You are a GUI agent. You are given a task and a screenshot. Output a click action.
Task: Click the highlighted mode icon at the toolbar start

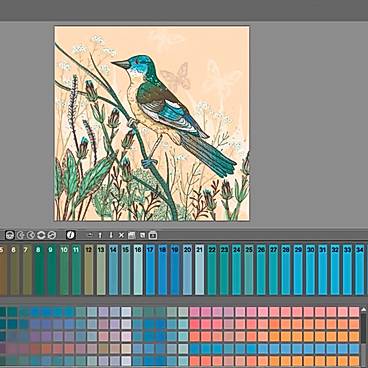coord(9,235)
